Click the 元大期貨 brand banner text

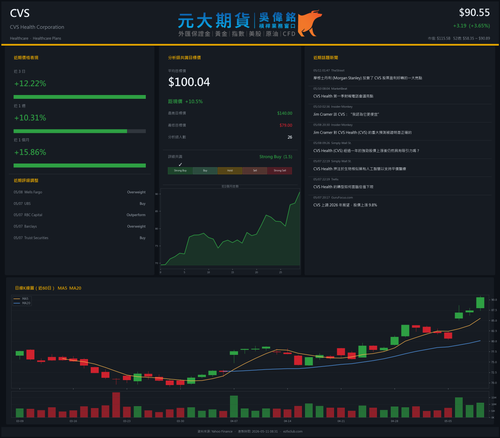click(214, 21)
